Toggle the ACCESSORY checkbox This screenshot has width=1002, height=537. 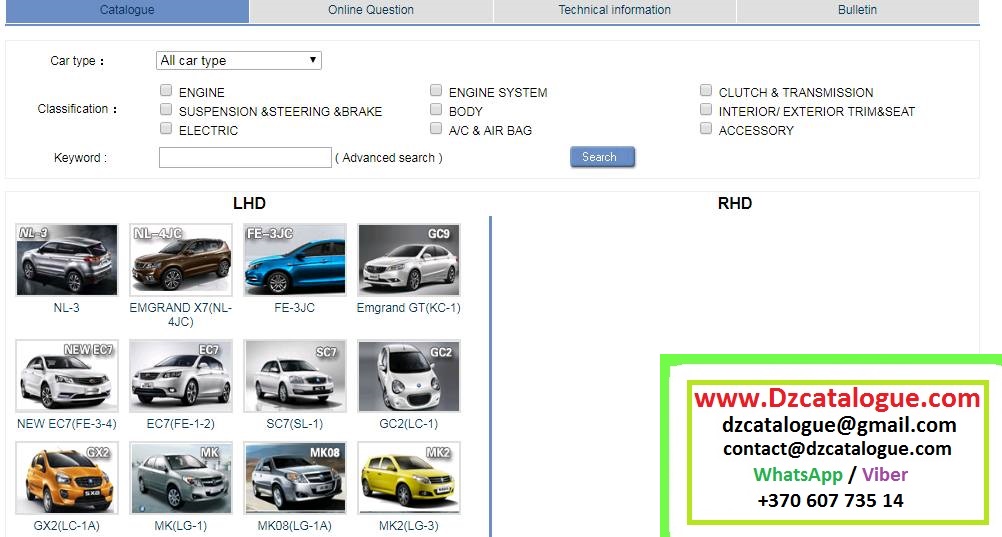click(705, 128)
